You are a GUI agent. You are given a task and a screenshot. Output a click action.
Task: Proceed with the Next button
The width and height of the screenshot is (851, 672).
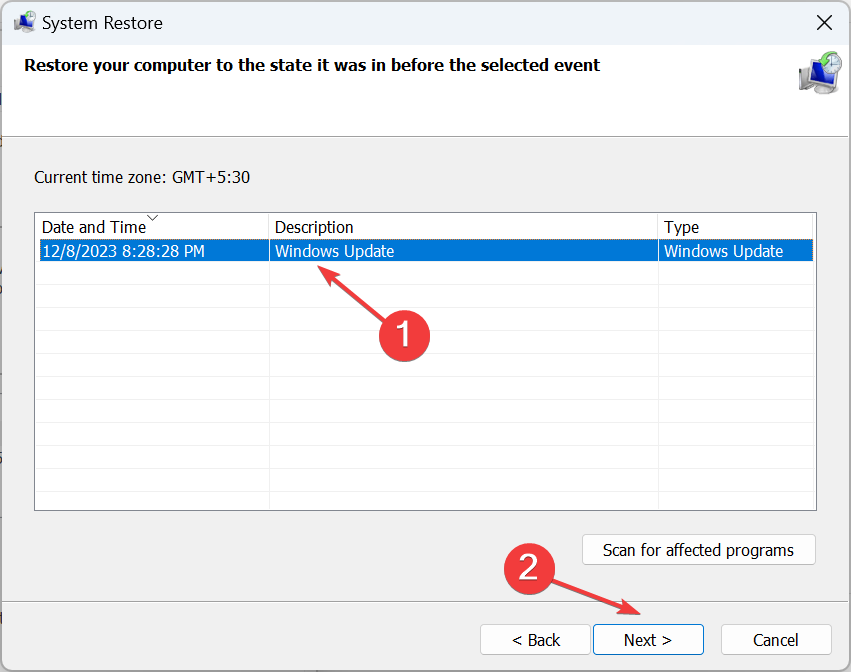(648, 640)
